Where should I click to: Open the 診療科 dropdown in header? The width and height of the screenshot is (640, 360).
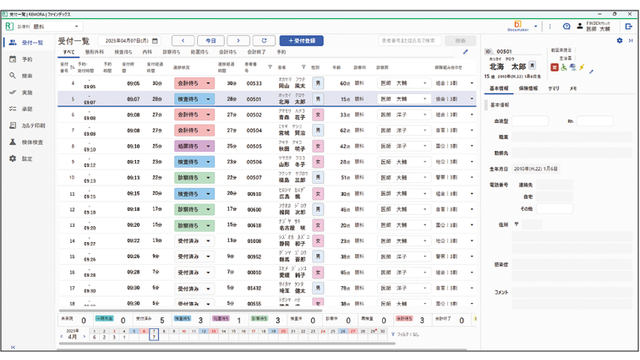[56, 27]
